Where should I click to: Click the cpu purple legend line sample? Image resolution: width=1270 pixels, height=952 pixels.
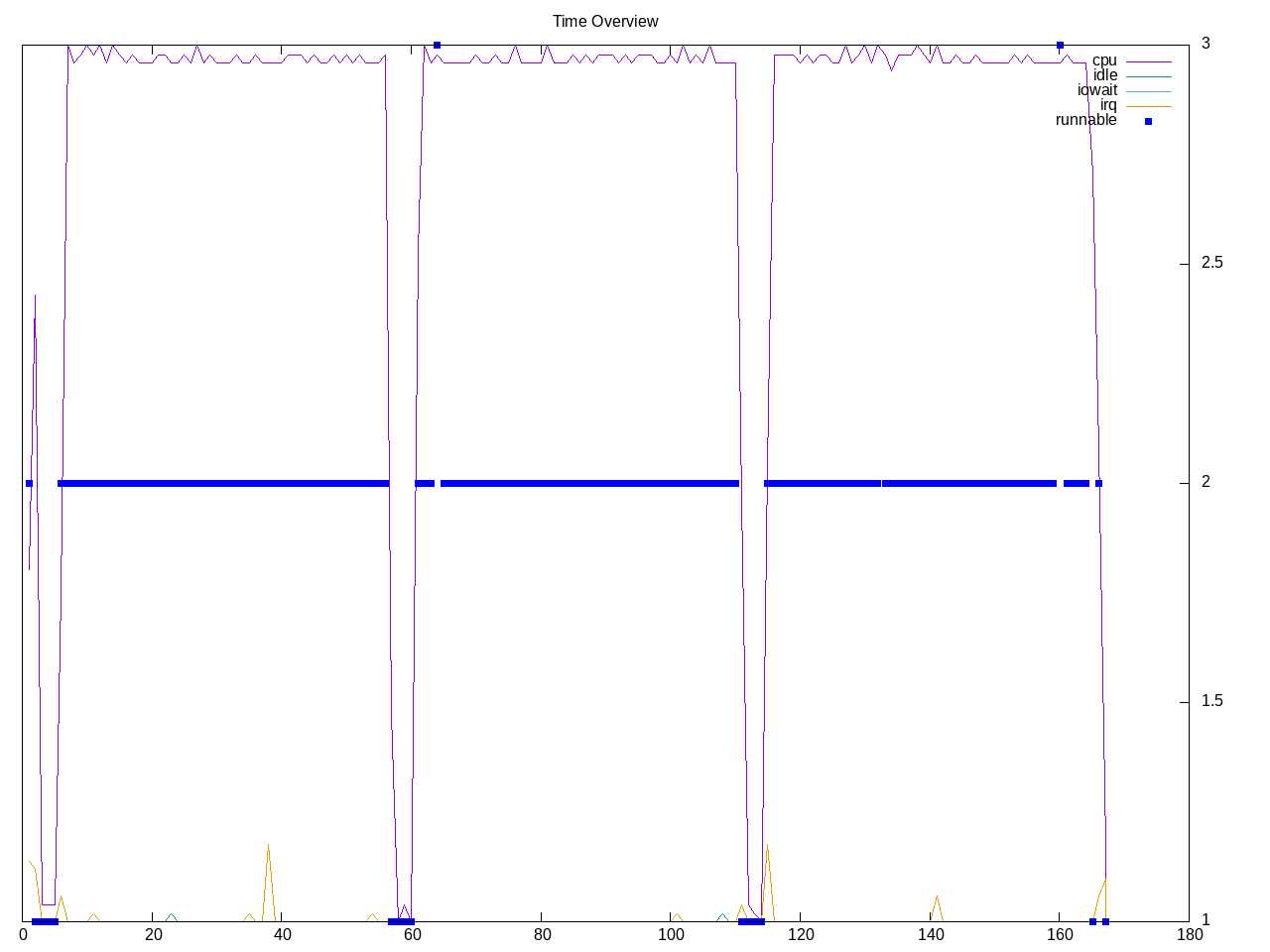1148,61
